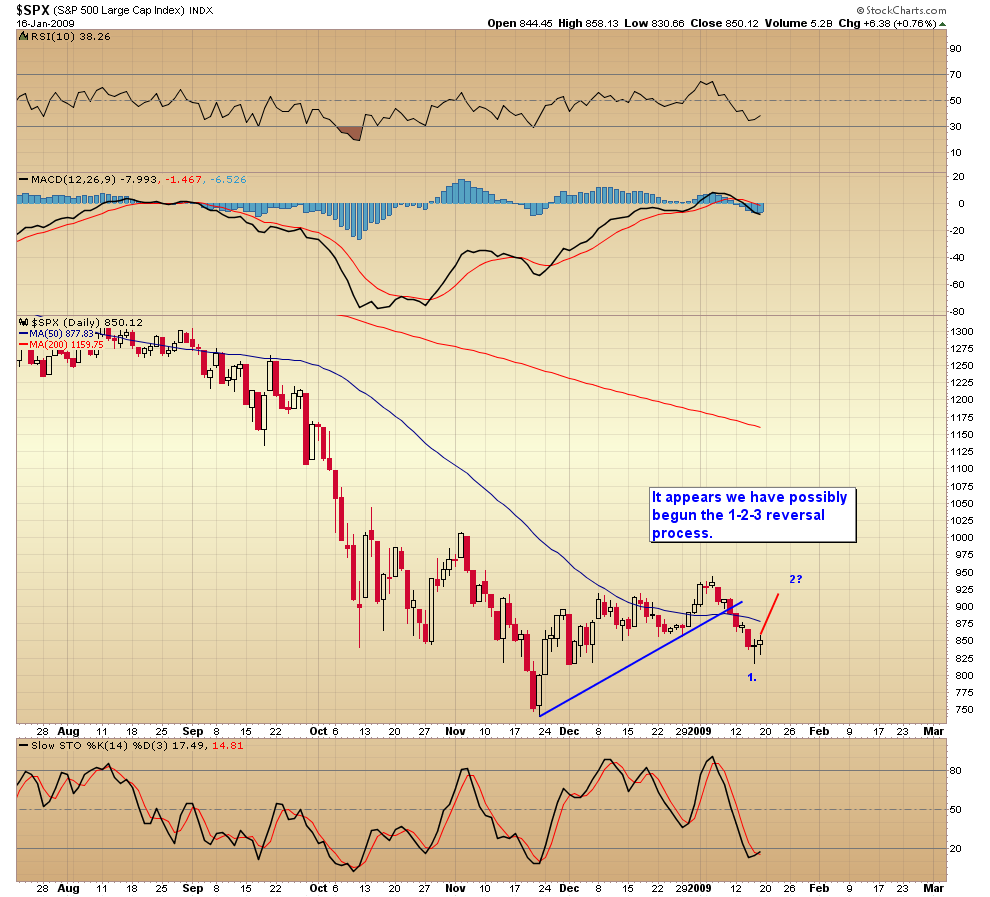Click the MA(200) 1159.75 legend entry
The width and height of the screenshot is (990, 897).
[x=66, y=345]
